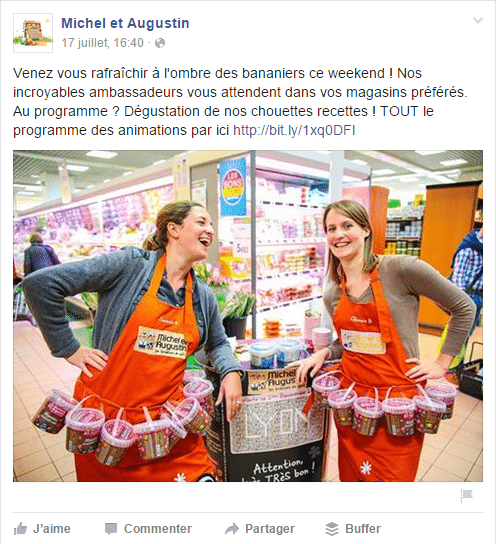Image resolution: width=496 pixels, height=544 pixels.
Task: Click the Partager arrow icon
Action: click(232, 529)
